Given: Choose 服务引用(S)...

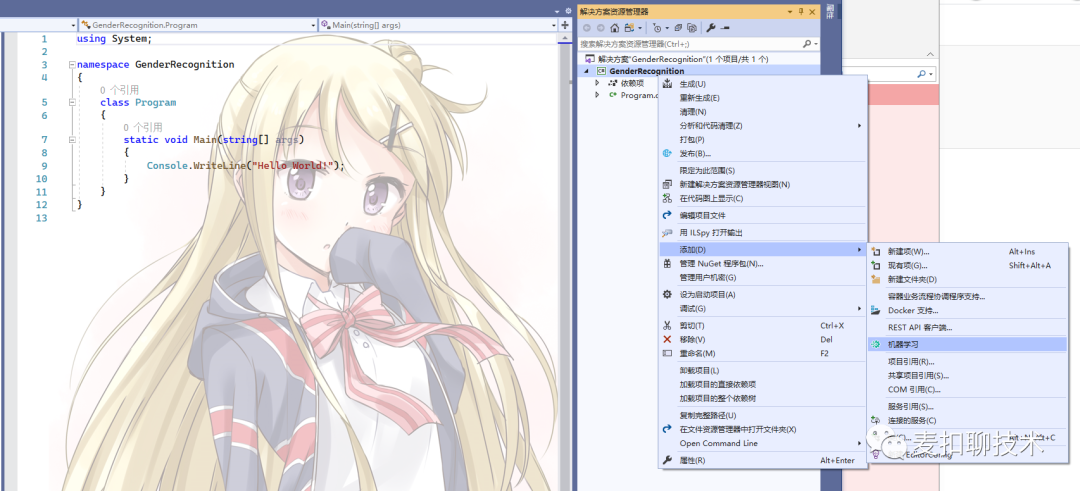Looking at the screenshot, I should [968, 406].
